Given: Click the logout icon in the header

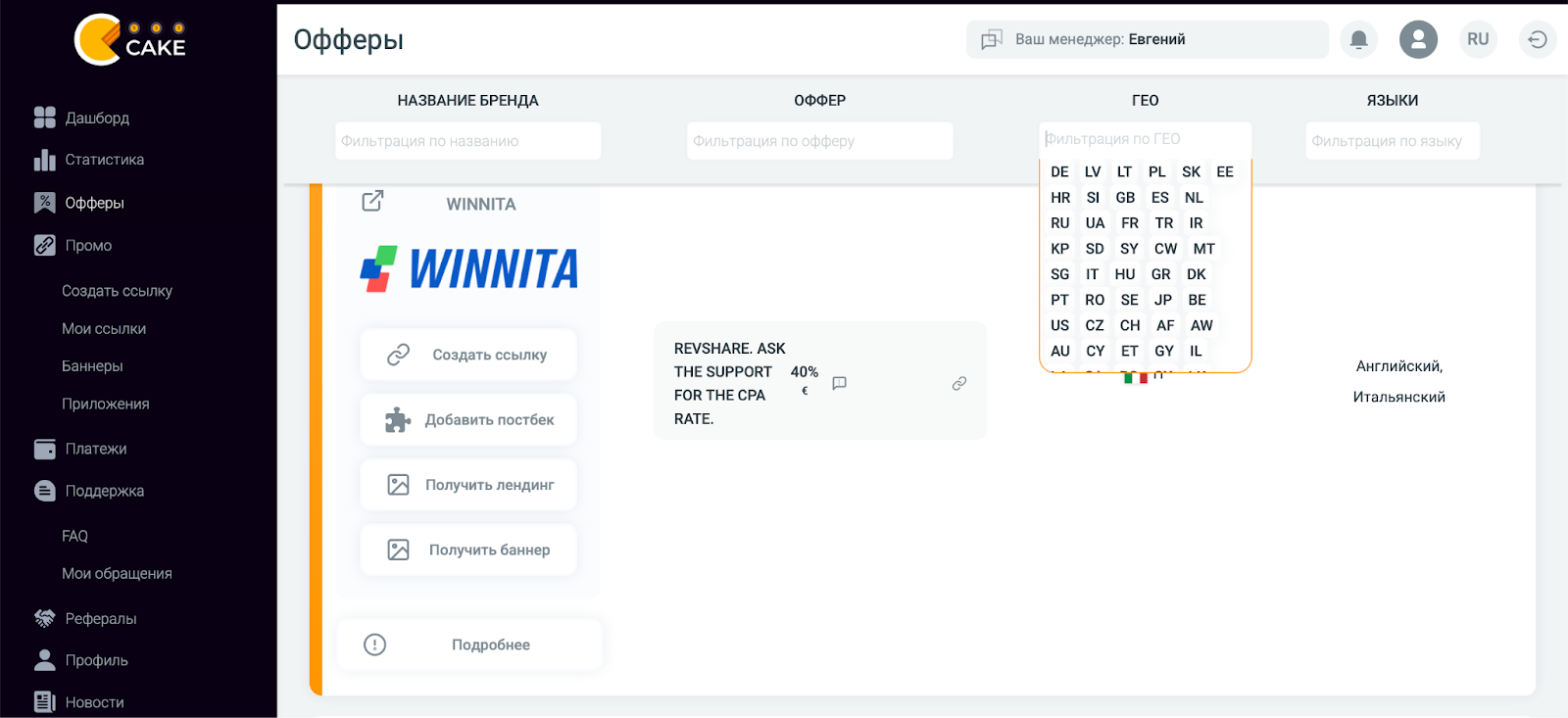Looking at the screenshot, I should click(x=1536, y=39).
